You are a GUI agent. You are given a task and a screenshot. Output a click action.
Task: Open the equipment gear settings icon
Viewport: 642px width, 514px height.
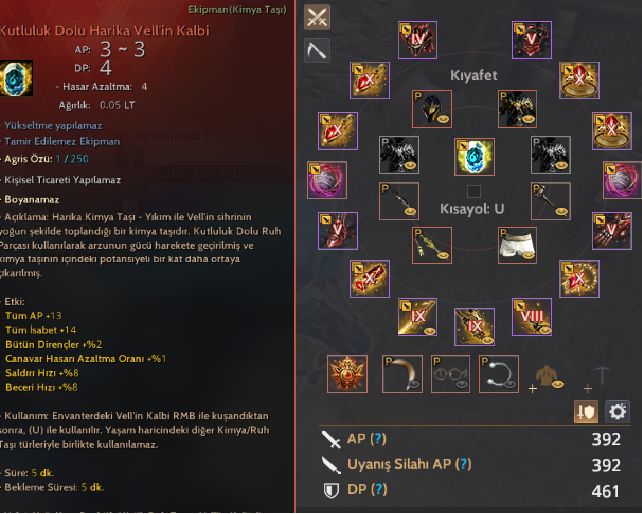[617, 411]
